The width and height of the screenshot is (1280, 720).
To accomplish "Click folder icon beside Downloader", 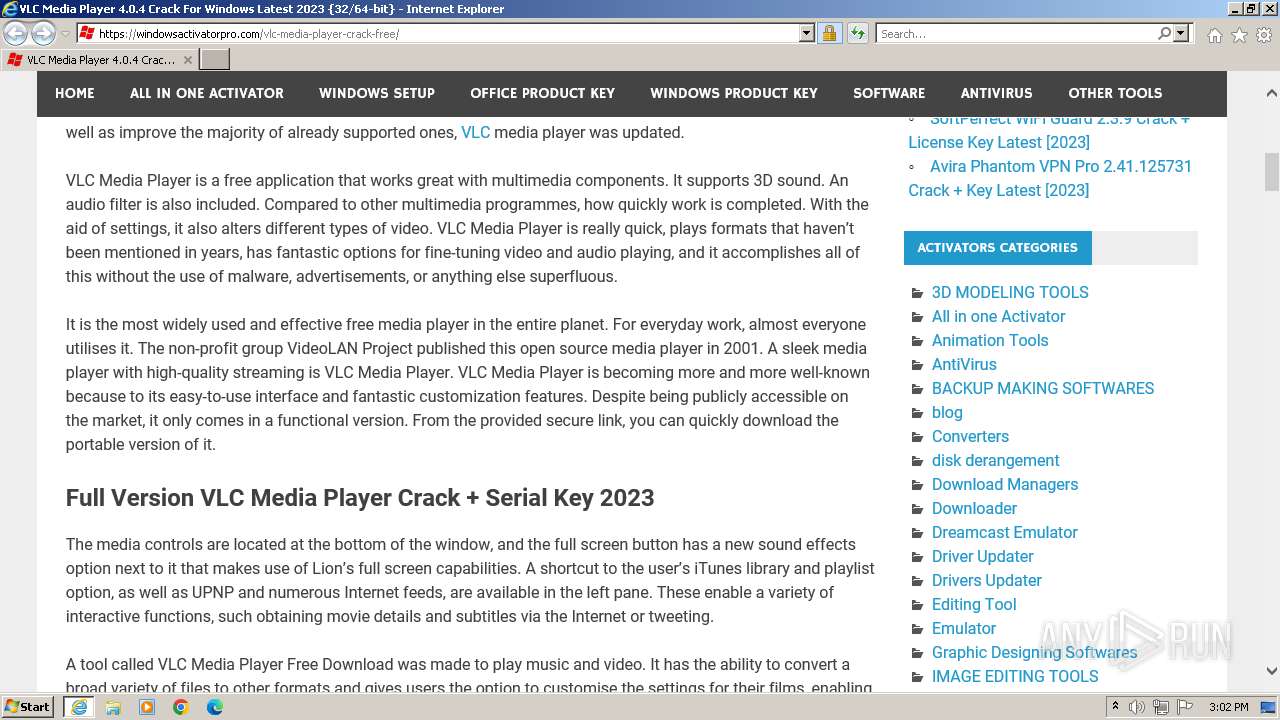I will pyautogui.click(x=917, y=509).
